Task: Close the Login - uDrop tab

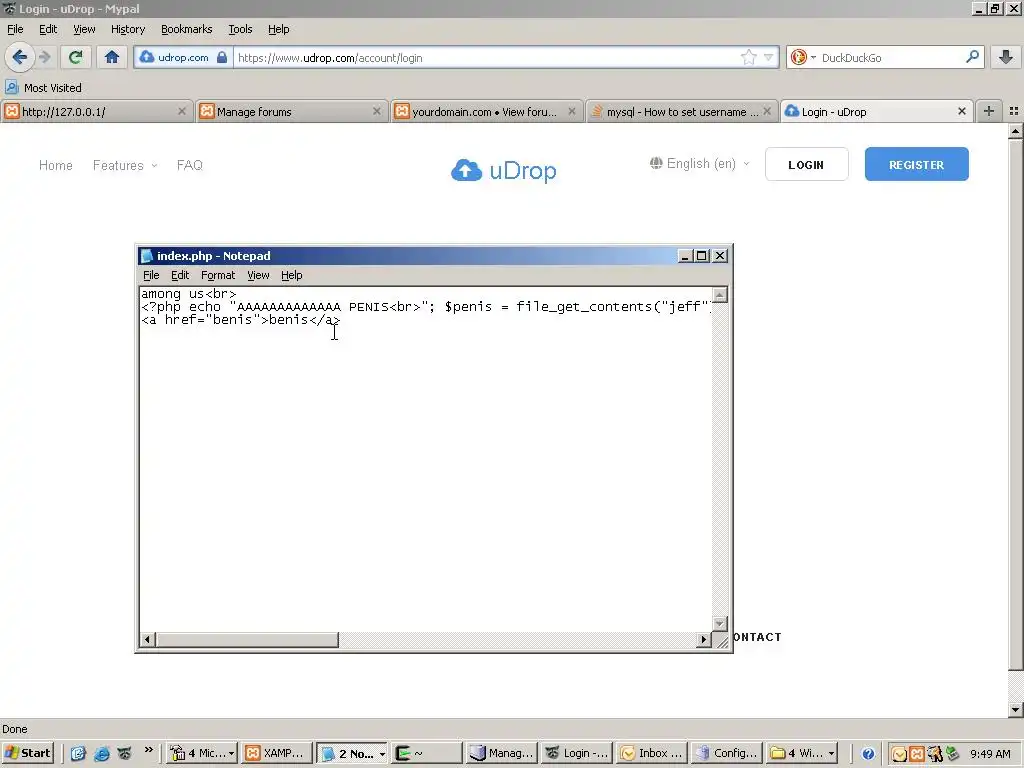Action: click(x=961, y=112)
